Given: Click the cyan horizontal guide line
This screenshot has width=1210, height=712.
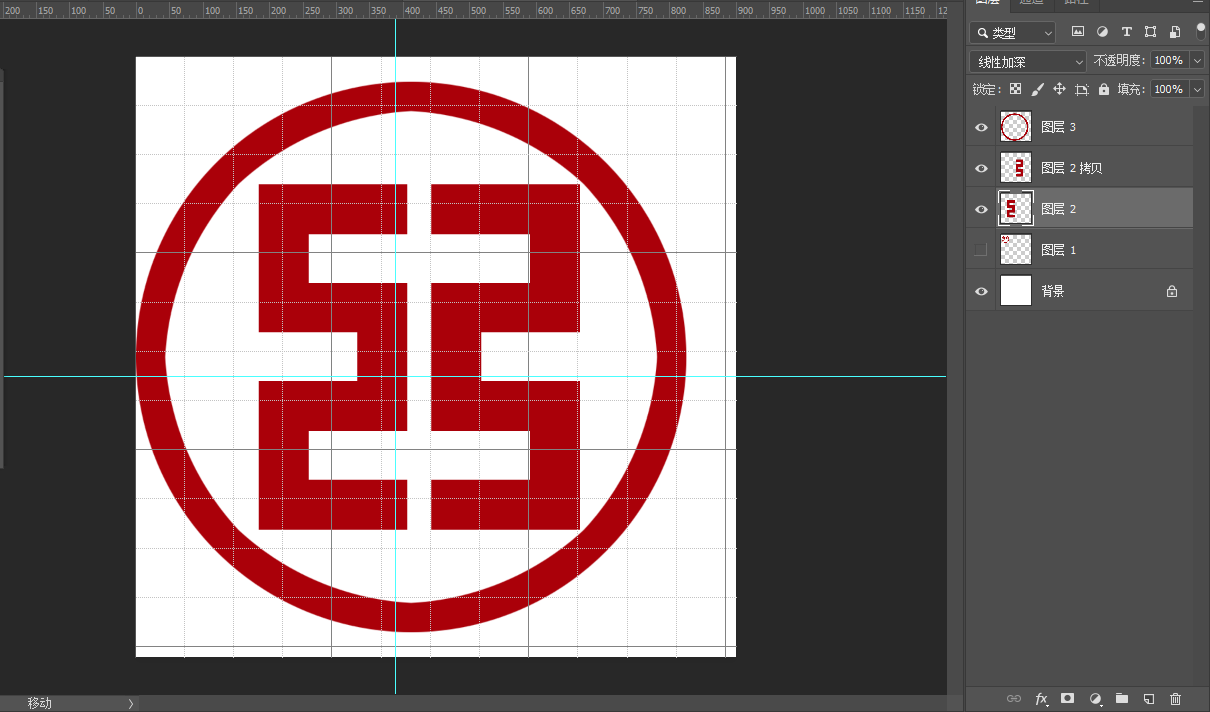Looking at the screenshot, I should tap(475, 377).
